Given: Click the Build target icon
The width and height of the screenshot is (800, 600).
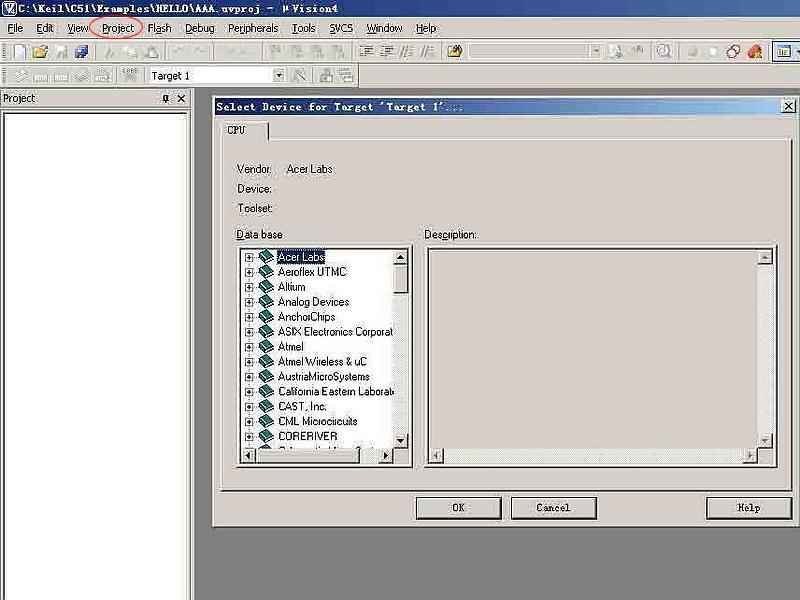Looking at the screenshot, I should [x=41, y=76].
